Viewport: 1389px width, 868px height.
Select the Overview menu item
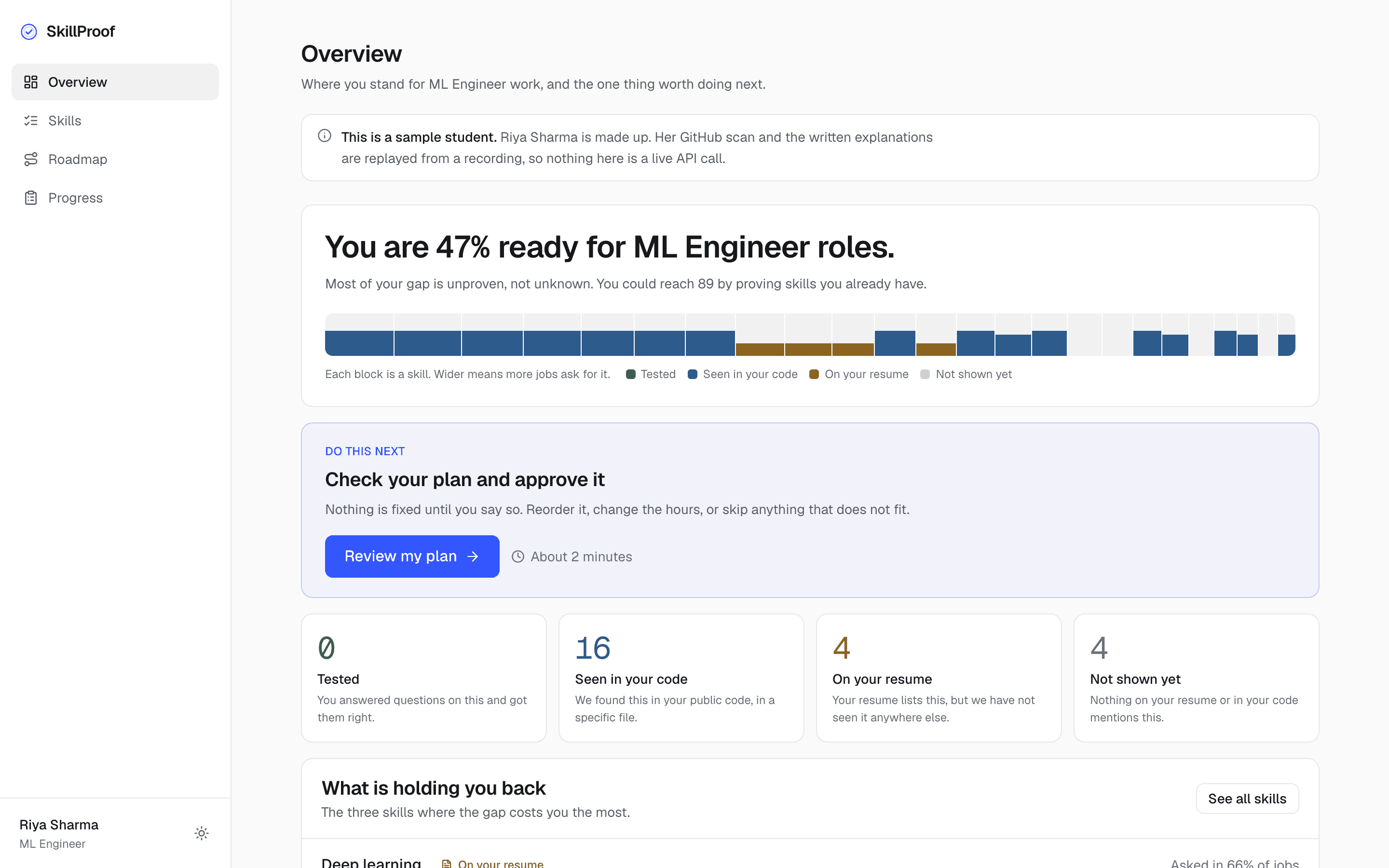tap(115, 82)
